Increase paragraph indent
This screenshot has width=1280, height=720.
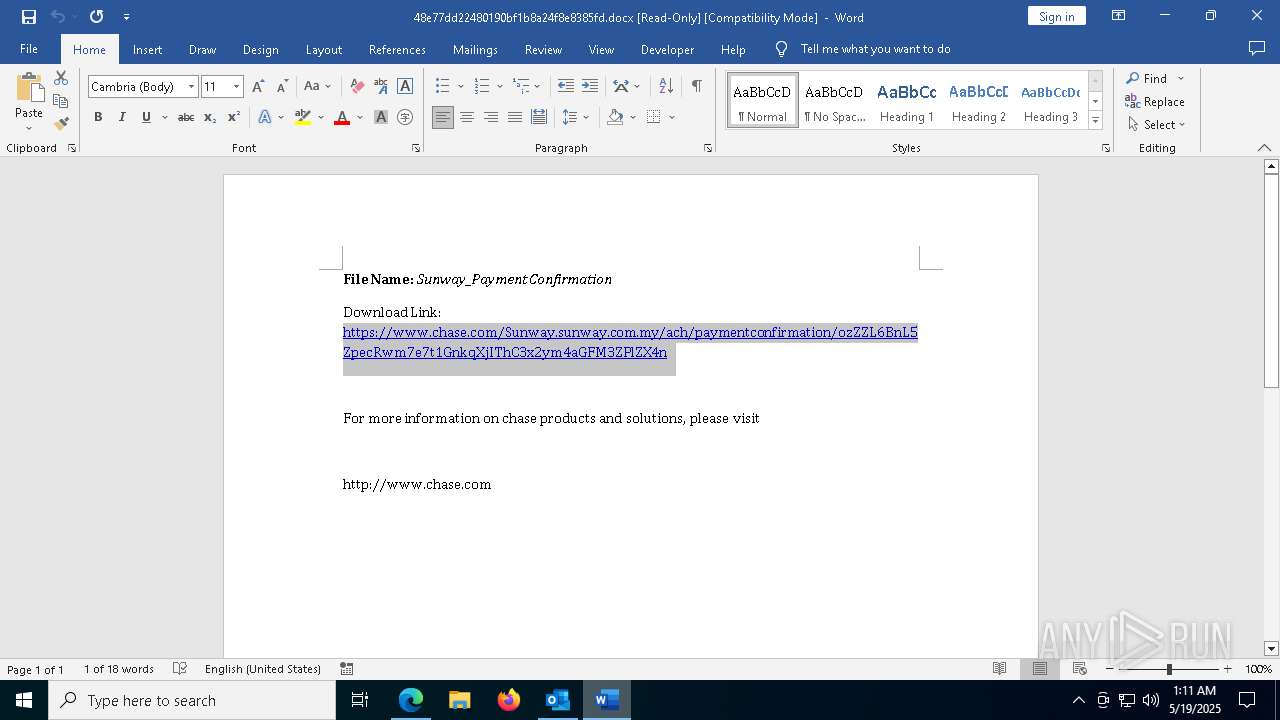(590, 87)
